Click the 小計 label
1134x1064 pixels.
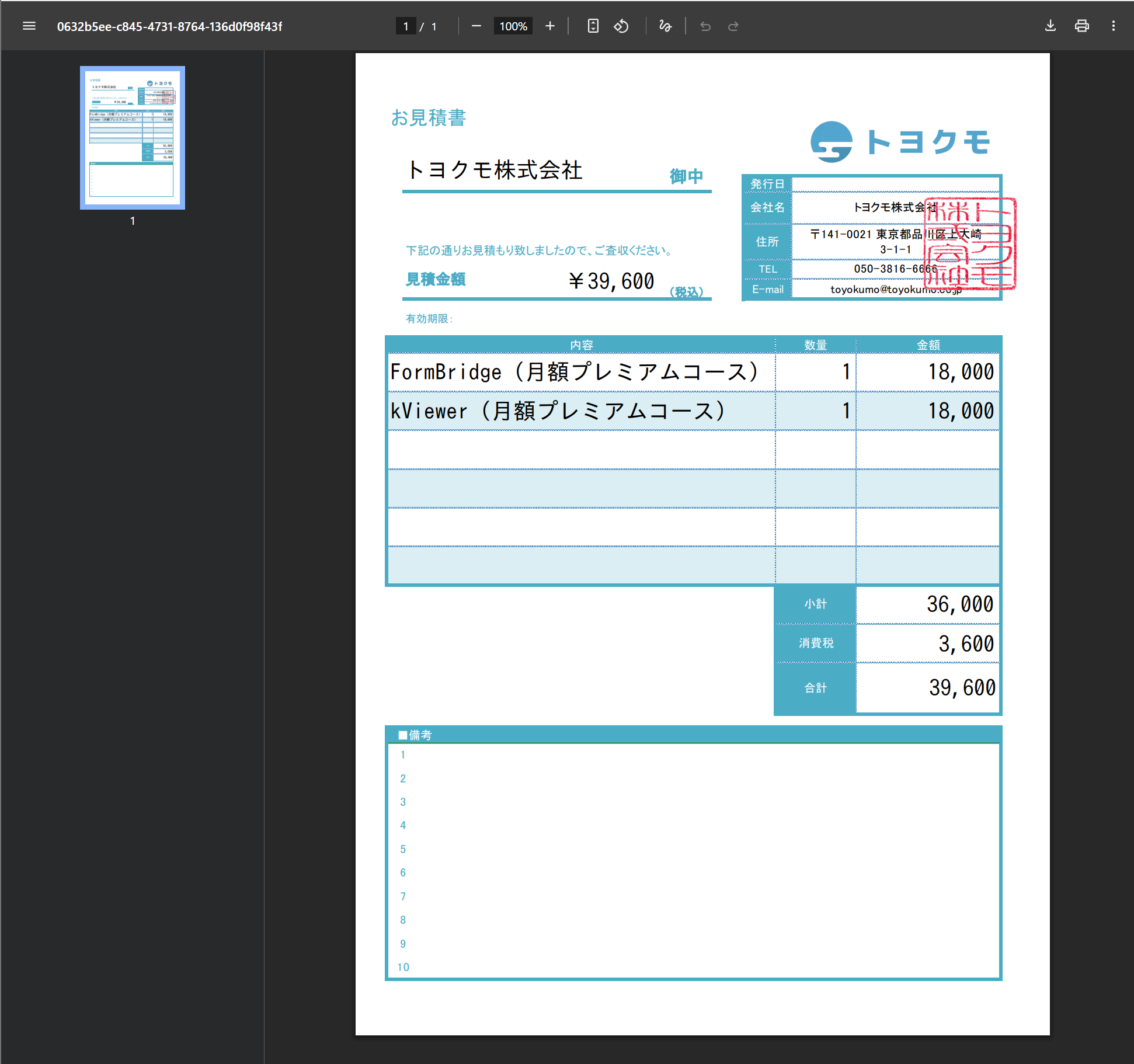click(816, 604)
